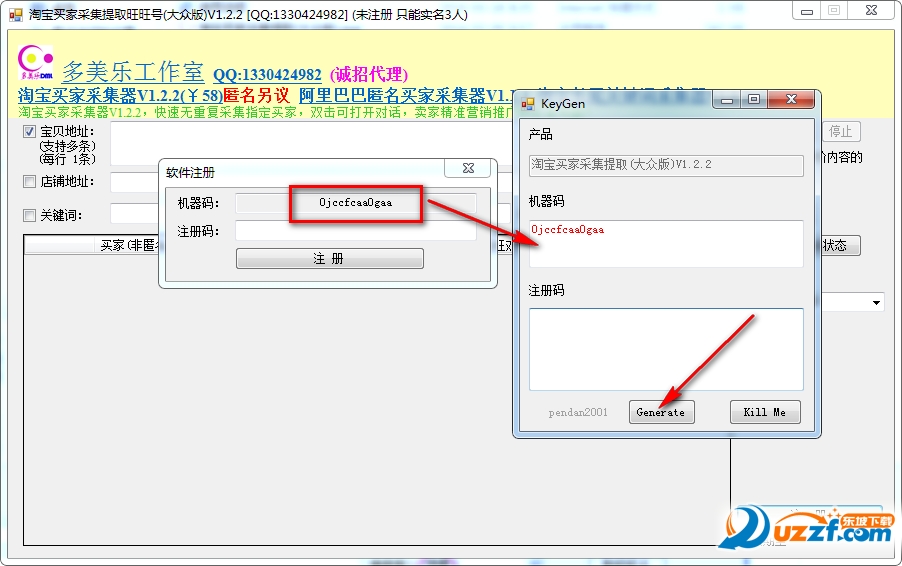902x566 pixels.
Task: Minimize the main collector window
Action: click(807, 11)
